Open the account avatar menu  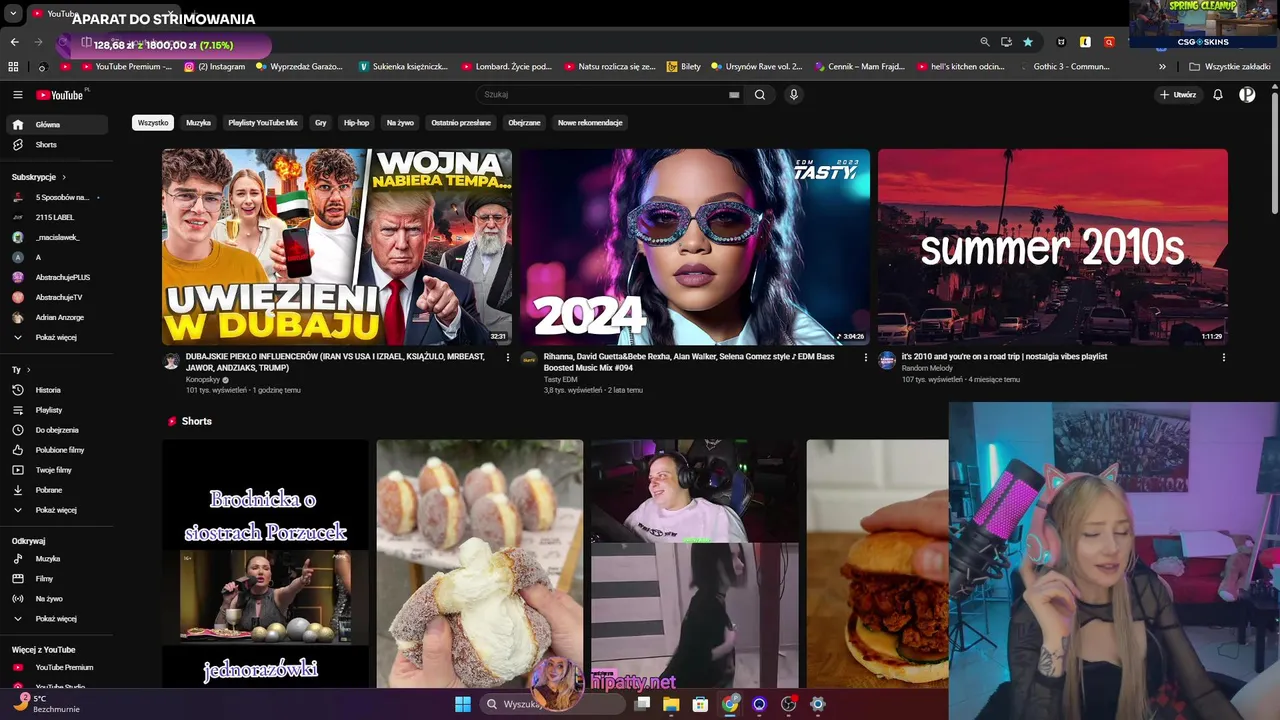point(1247,95)
